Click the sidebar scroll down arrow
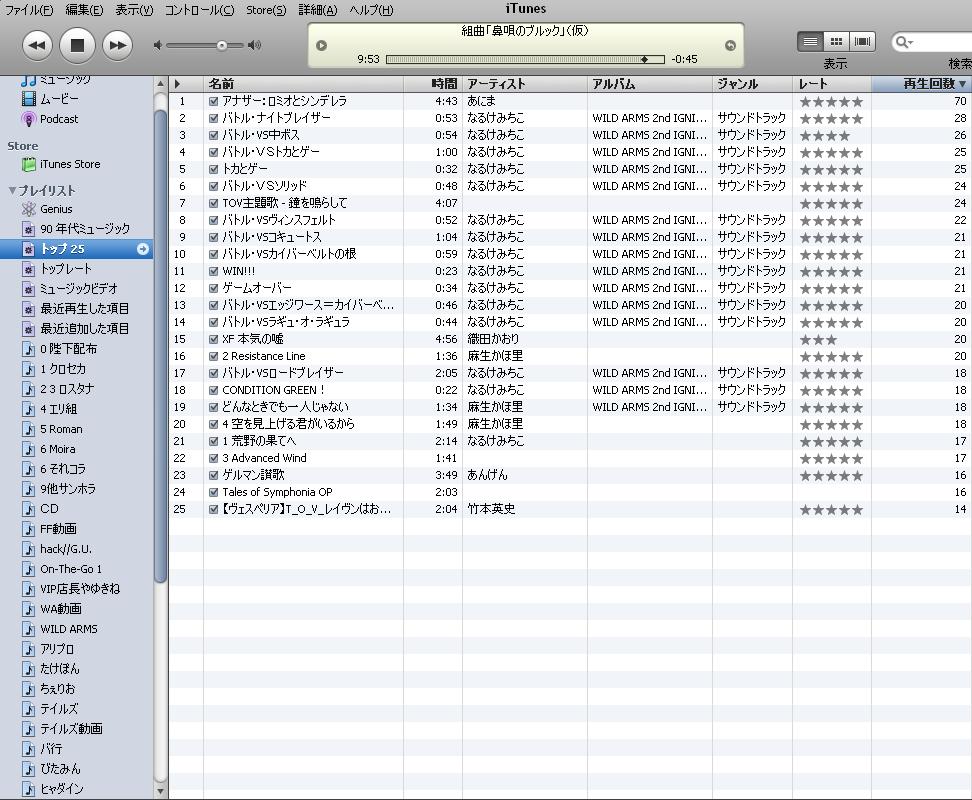This screenshot has height=800, width=972. pos(161,791)
